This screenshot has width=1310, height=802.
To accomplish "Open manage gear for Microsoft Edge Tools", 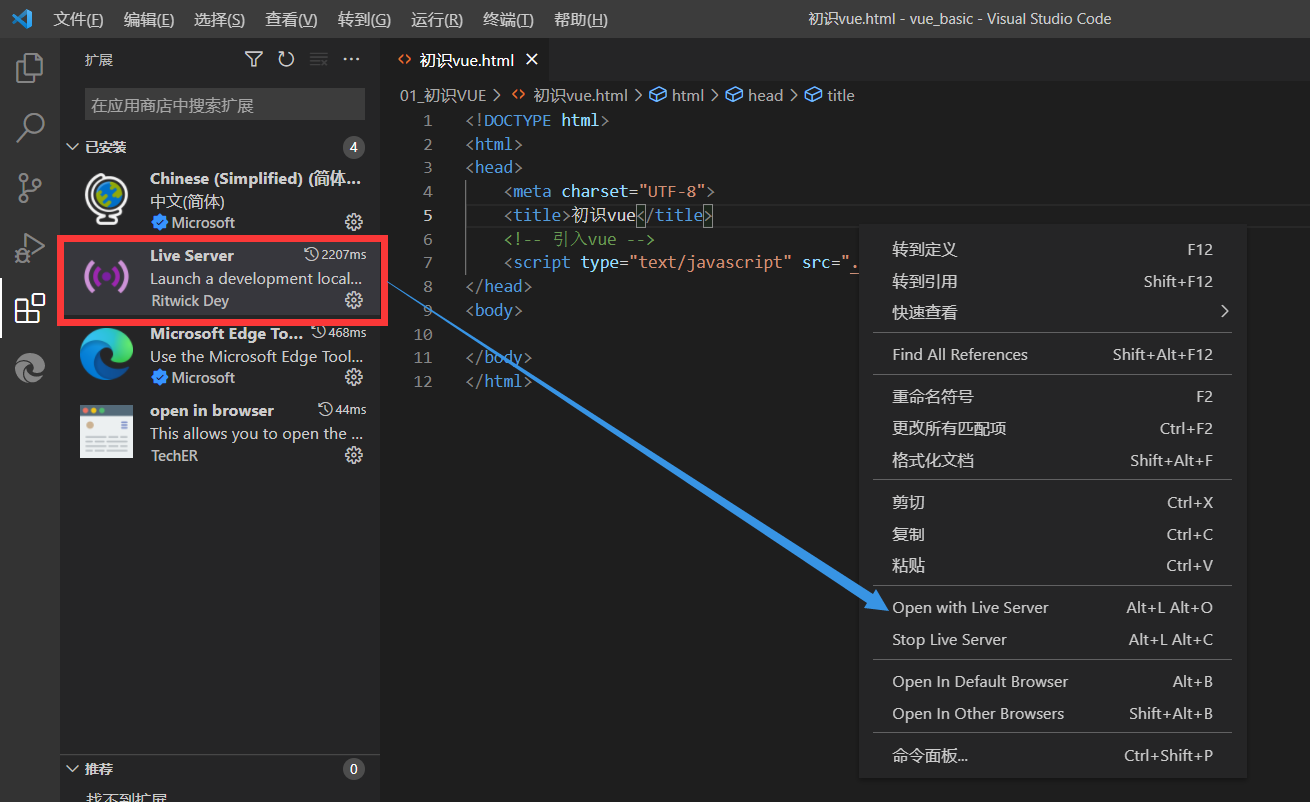I will point(354,377).
